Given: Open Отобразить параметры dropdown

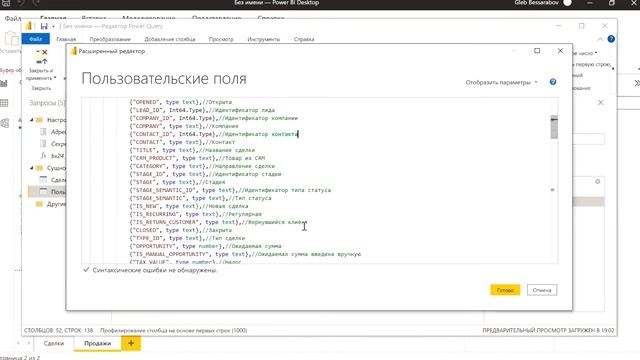Looking at the screenshot, I should point(501,82).
